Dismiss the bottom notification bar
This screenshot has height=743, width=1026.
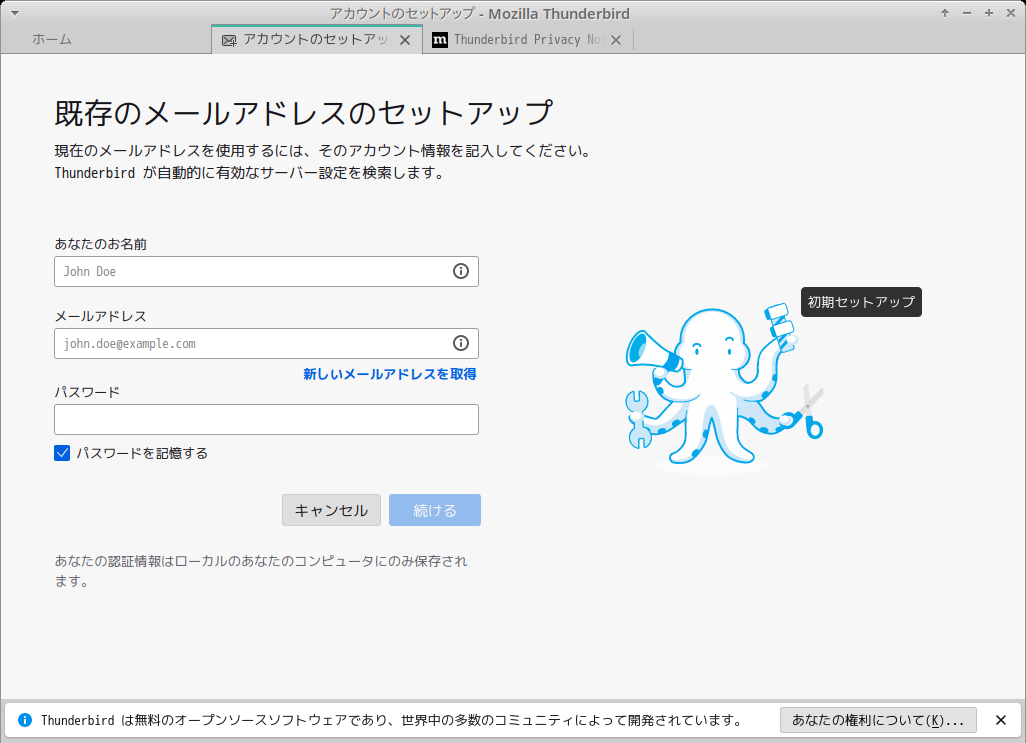click(x=1000, y=720)
